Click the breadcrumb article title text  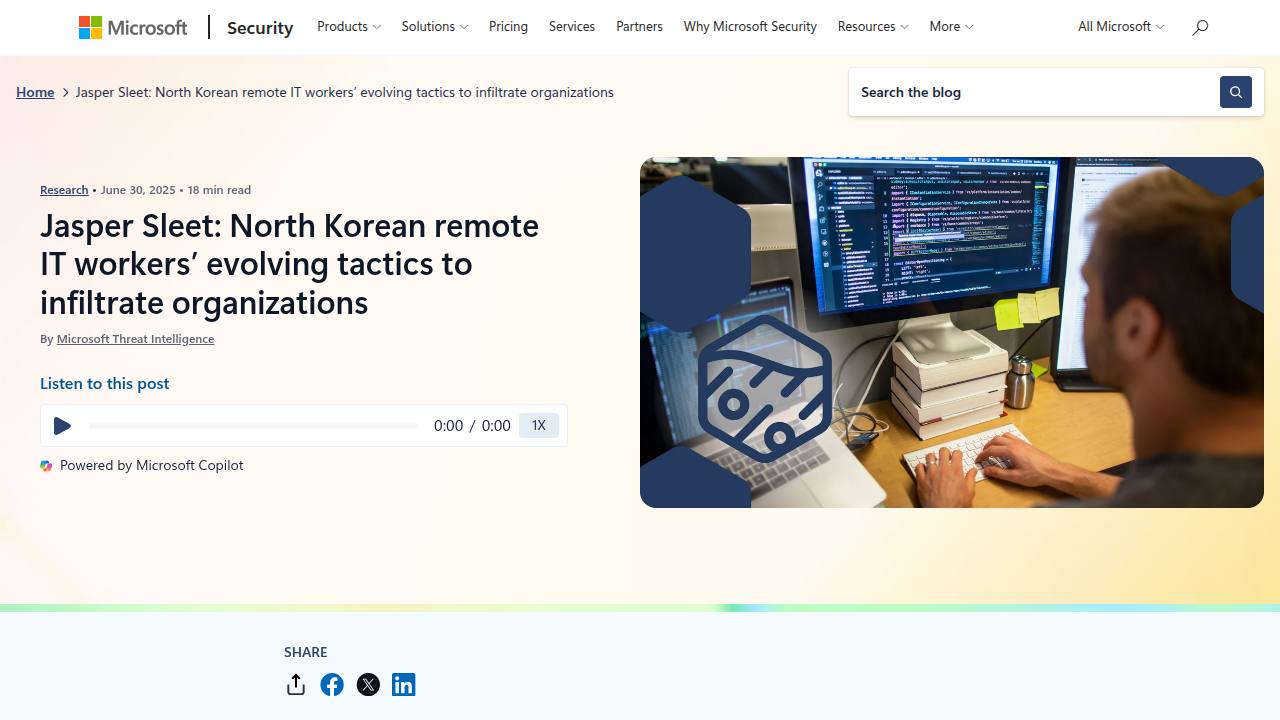[345, 92]
